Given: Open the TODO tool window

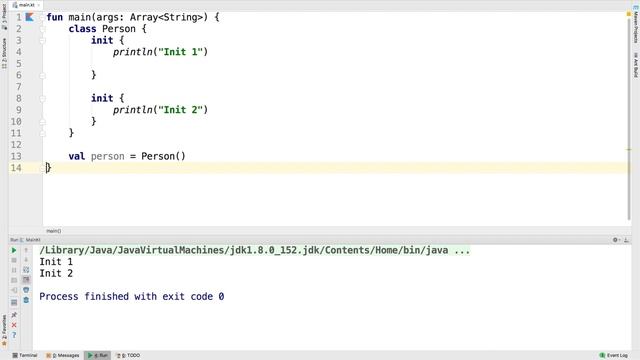Looking at the screenshot, I should coord(128,356).
